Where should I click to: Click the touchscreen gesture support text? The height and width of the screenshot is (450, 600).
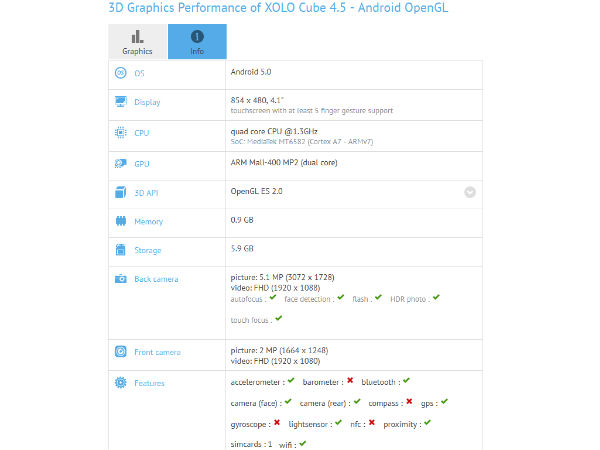coord(311,111)
